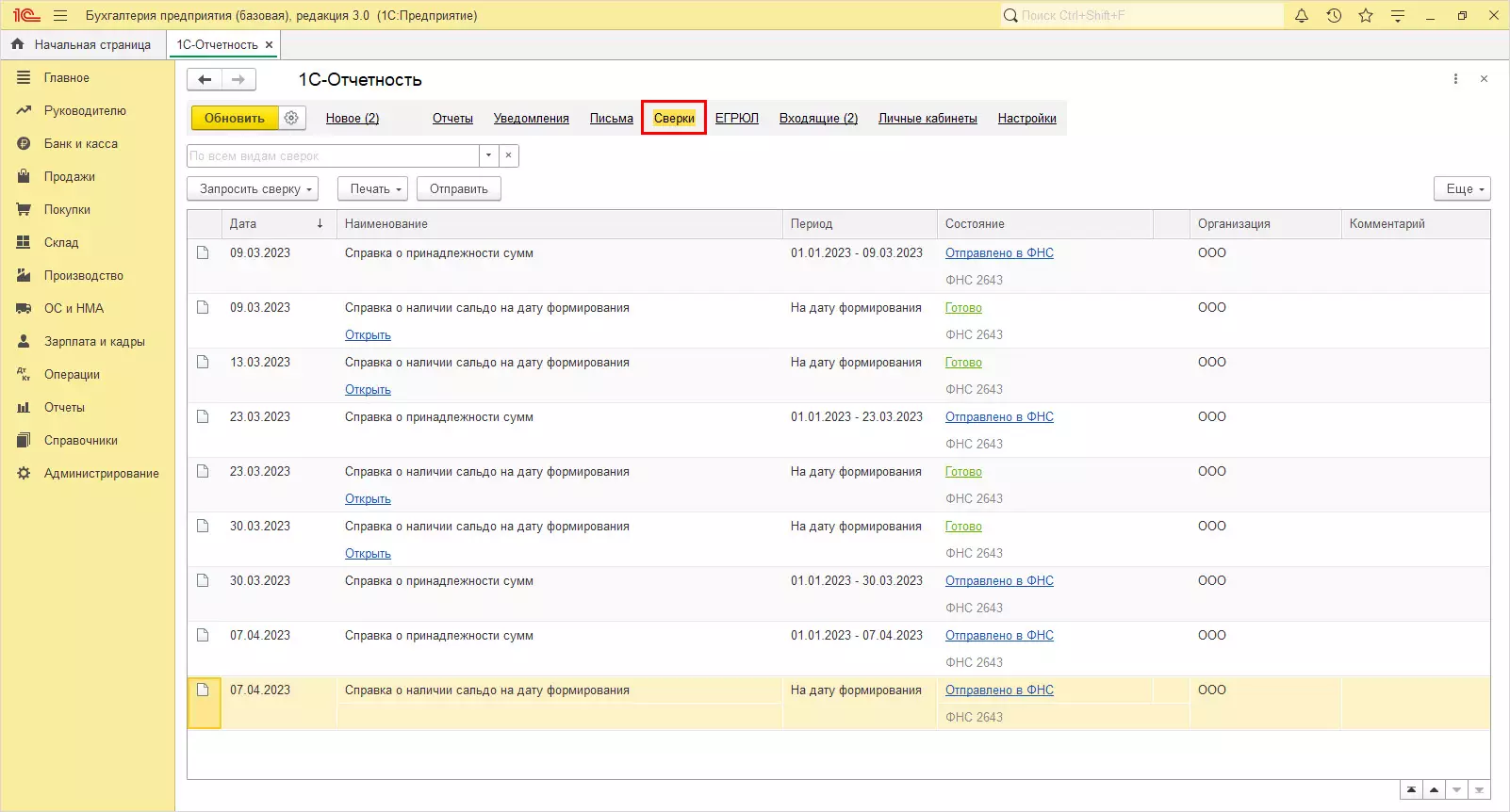
Task: Open the history clock icon
Action: [1334, 16]
